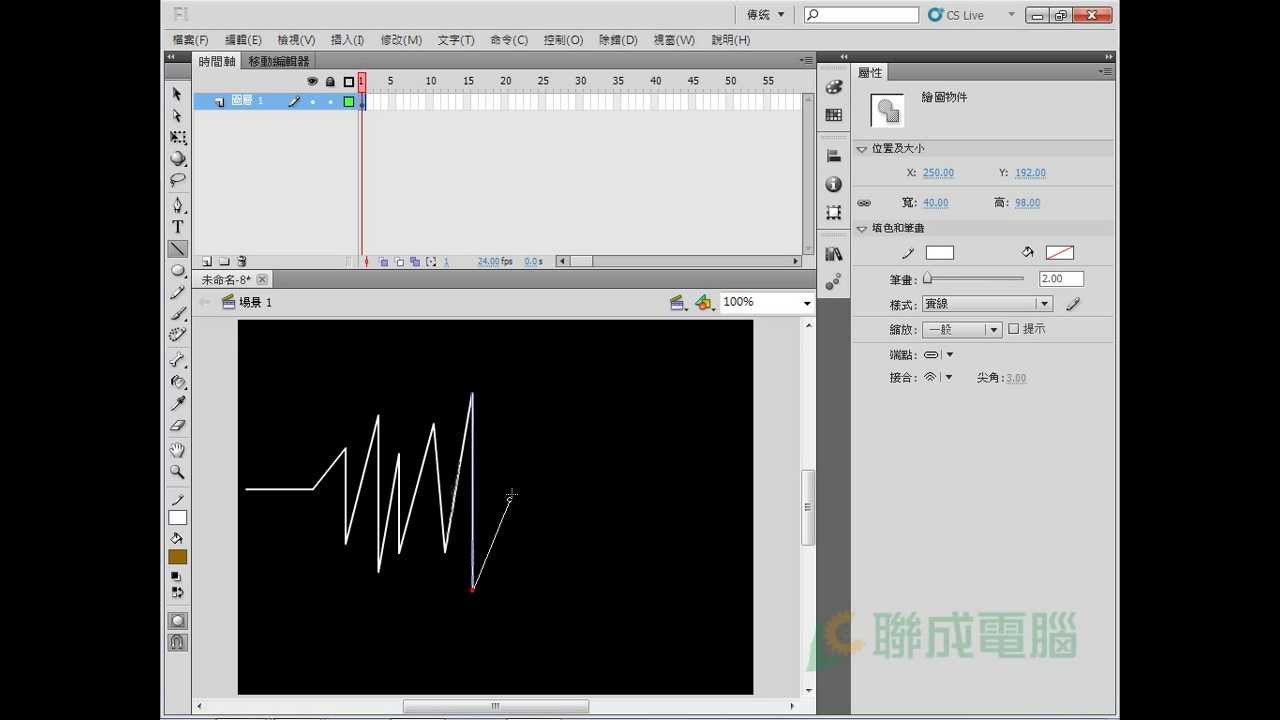Open the Swatches panel grid icon
Image resolution: width=1280 pixels, height=720 pixels.
point(834,115)
